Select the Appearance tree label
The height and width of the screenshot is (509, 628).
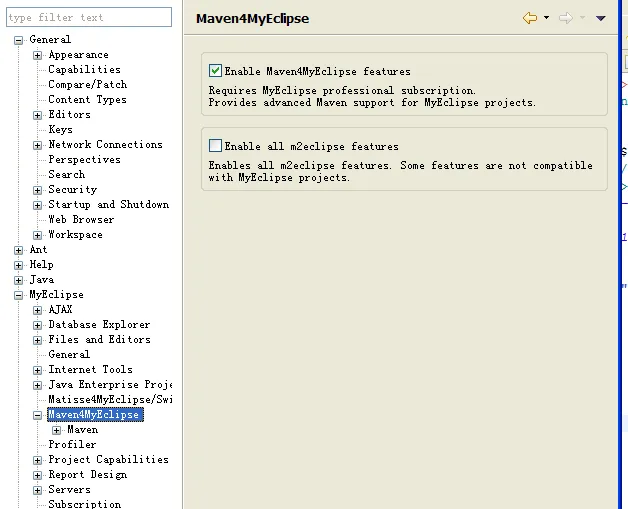78,54
